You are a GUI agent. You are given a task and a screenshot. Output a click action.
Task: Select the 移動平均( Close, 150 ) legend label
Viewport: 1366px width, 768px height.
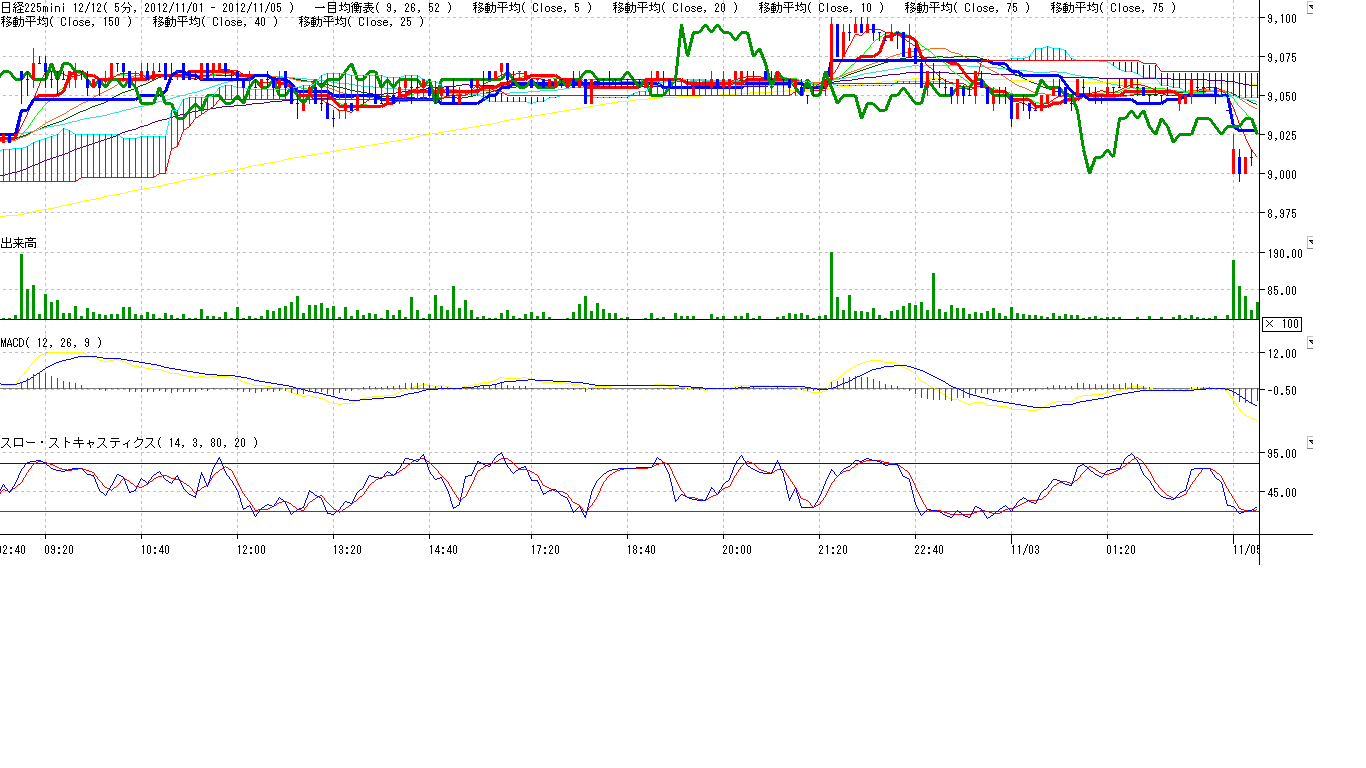(66, 22)
